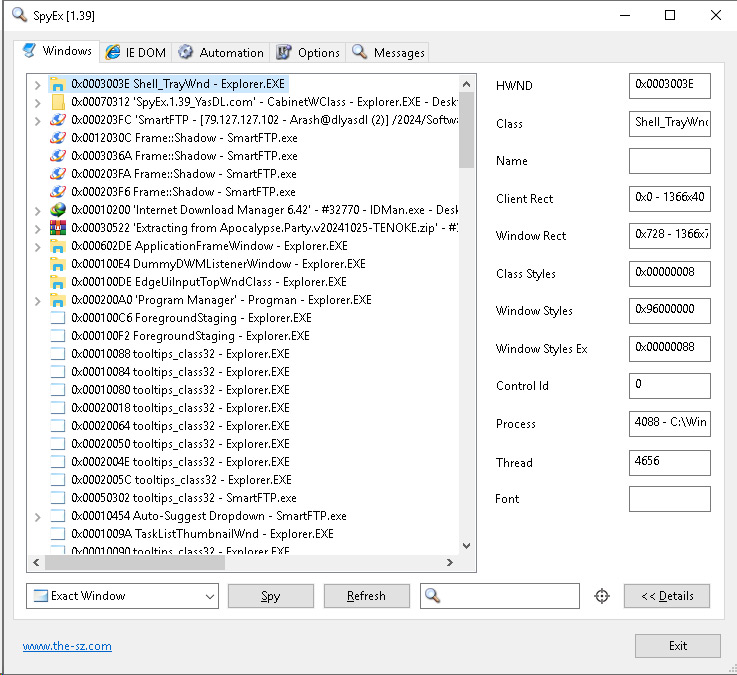Click the Explorer icon of the EdgeUiInputTopWndClass row
Image resolution: width=737 pixels, height=675 pixels.
tap(57, 282)
